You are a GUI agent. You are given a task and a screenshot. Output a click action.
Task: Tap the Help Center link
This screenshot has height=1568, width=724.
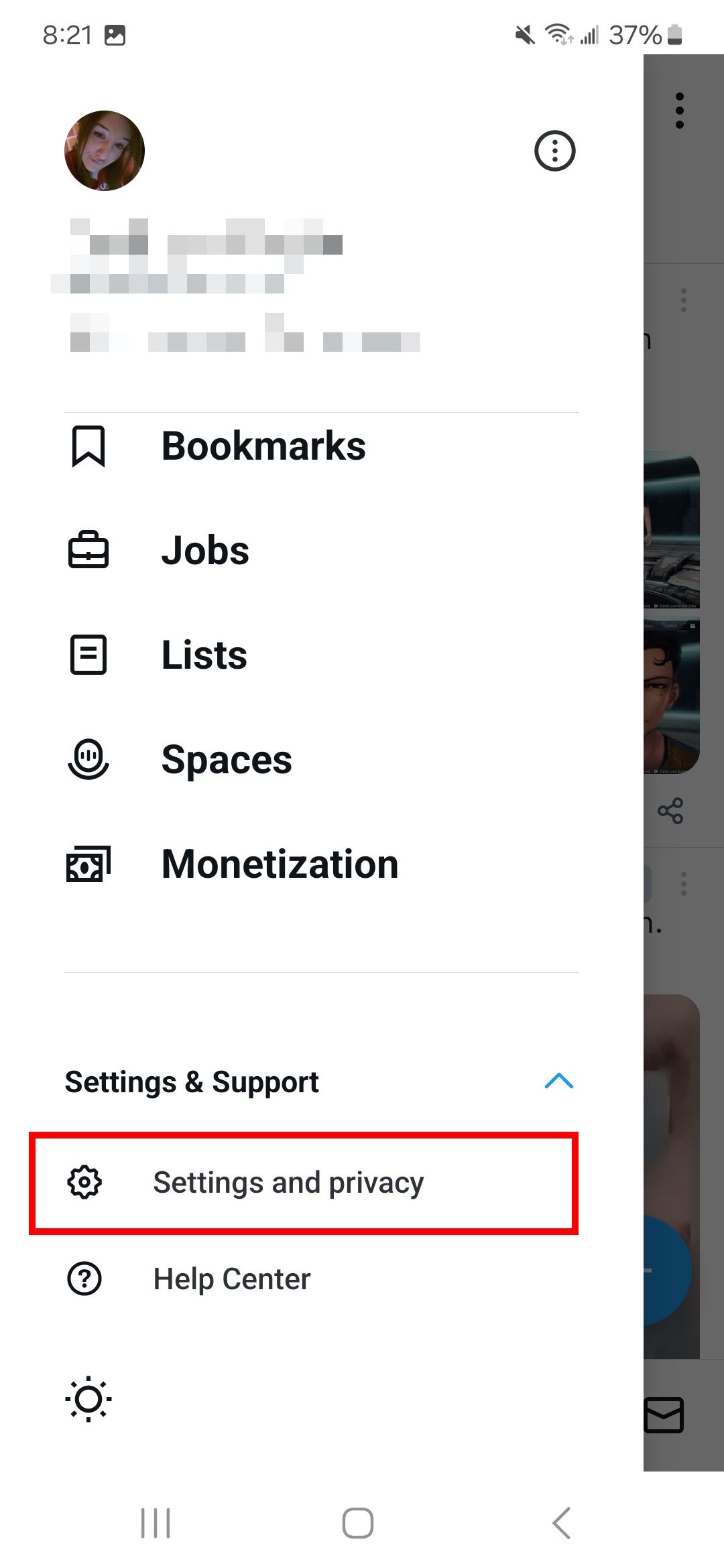[231, 1277]
